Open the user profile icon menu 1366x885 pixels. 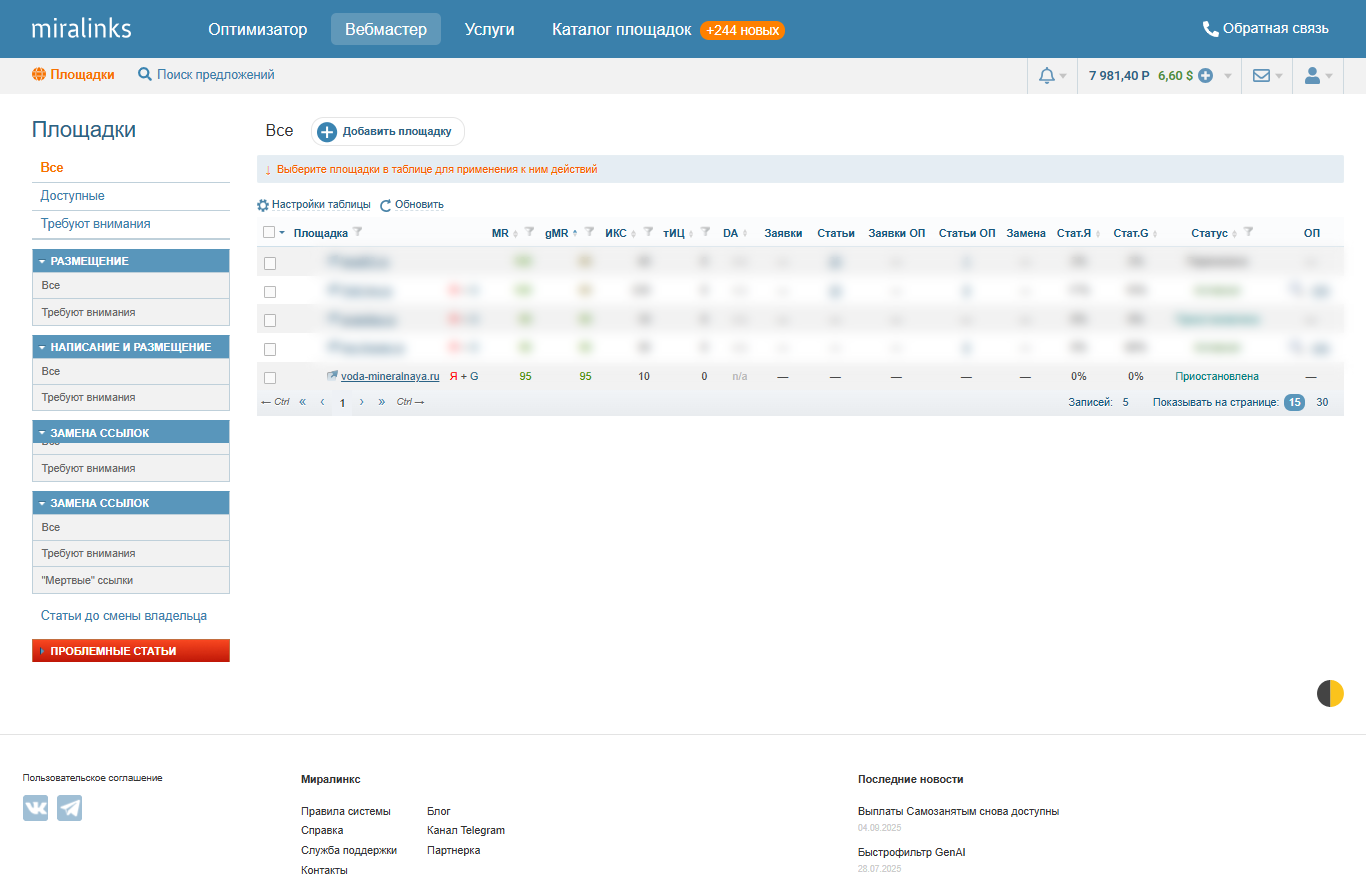[x=1313, y=76]
